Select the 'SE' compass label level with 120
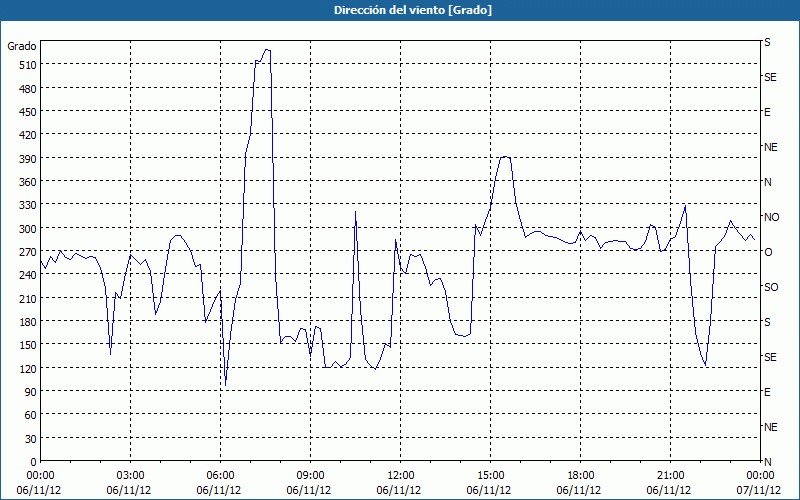This screenshot has height=500, width=800. pyautogui.click(x=770, y=357)
